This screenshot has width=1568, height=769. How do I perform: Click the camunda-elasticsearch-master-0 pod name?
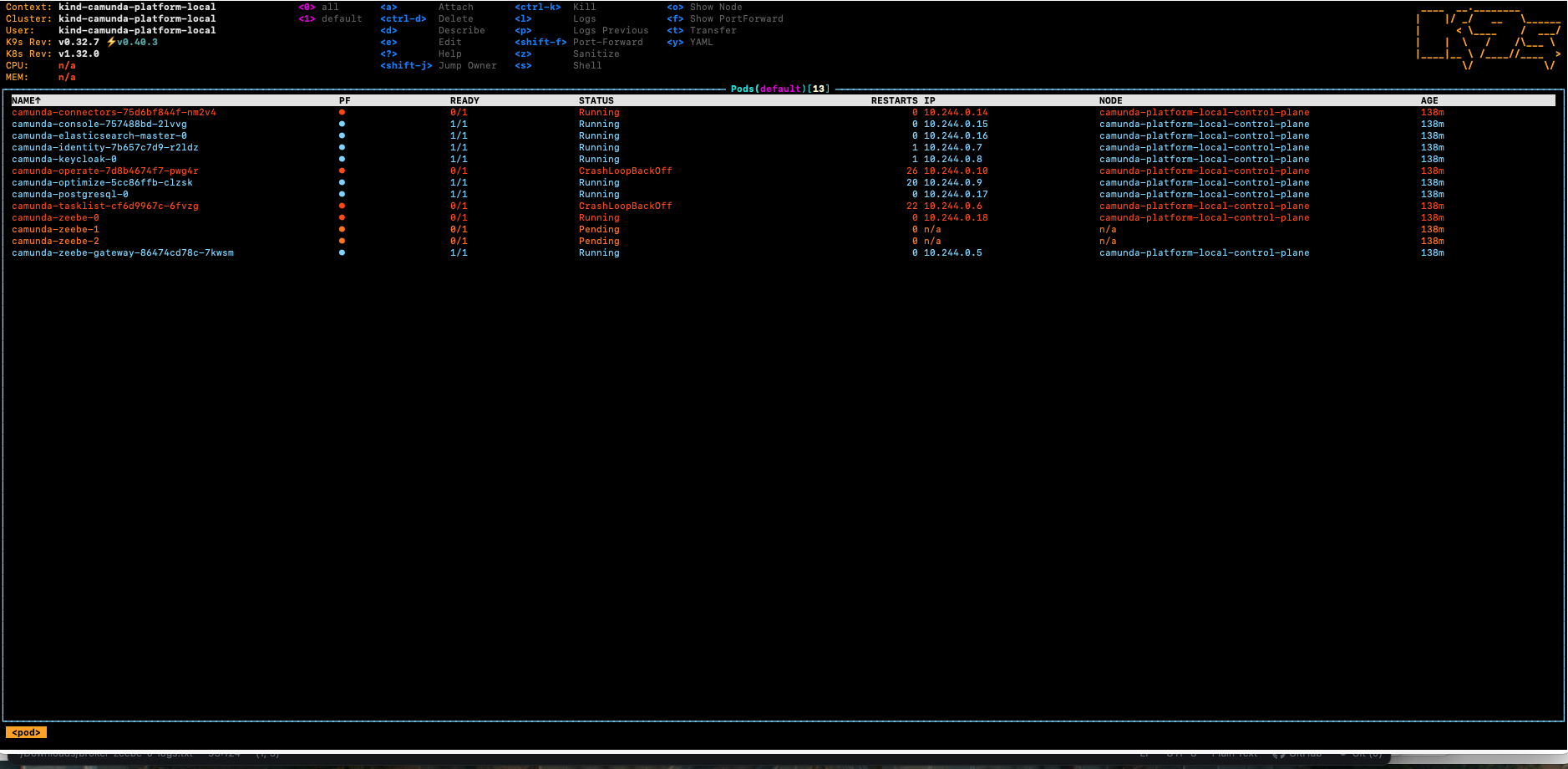(99, 135)
